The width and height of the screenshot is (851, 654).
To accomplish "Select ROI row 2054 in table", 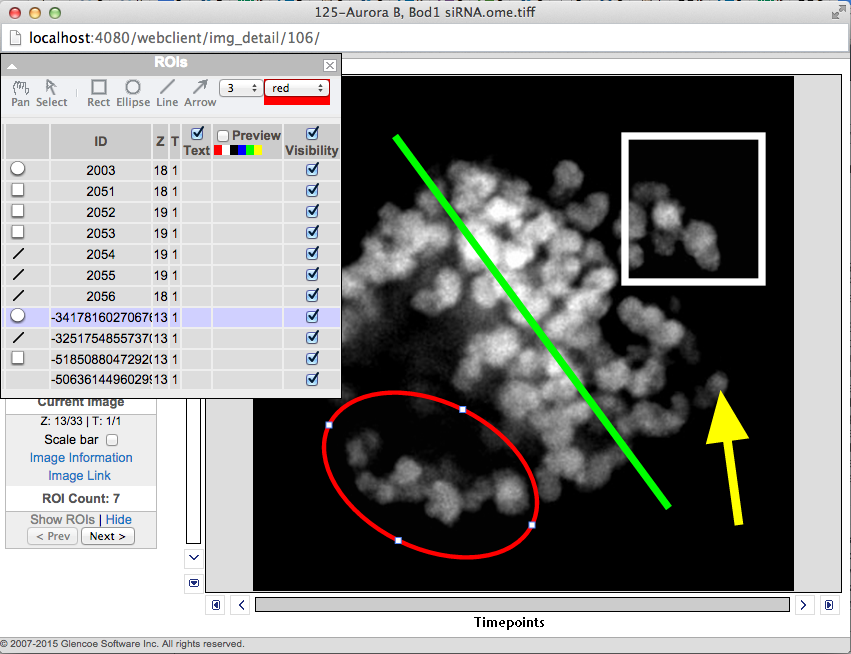I will 100,254.
